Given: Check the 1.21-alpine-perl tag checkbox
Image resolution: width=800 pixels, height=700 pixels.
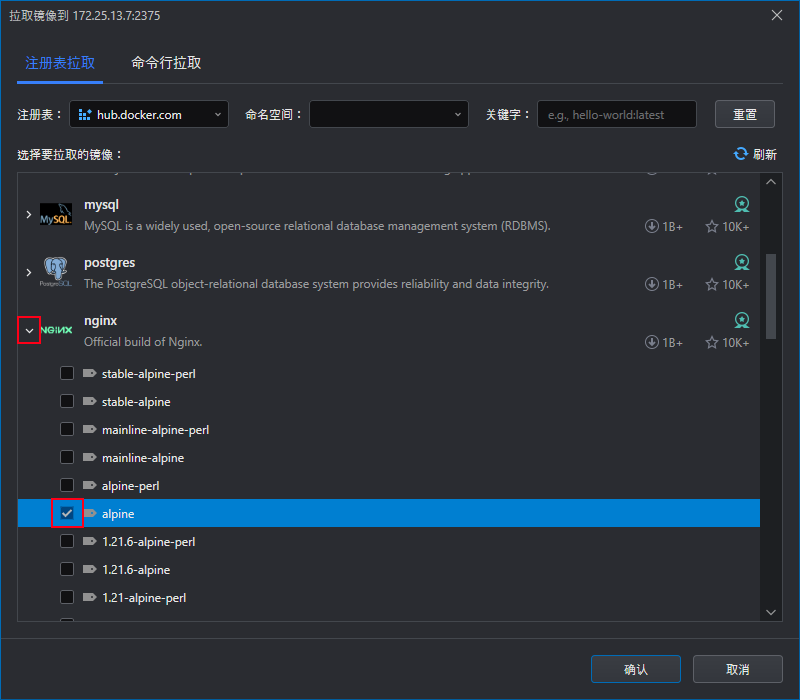Looking at the screenshot, I should click(x=67, y=597).
